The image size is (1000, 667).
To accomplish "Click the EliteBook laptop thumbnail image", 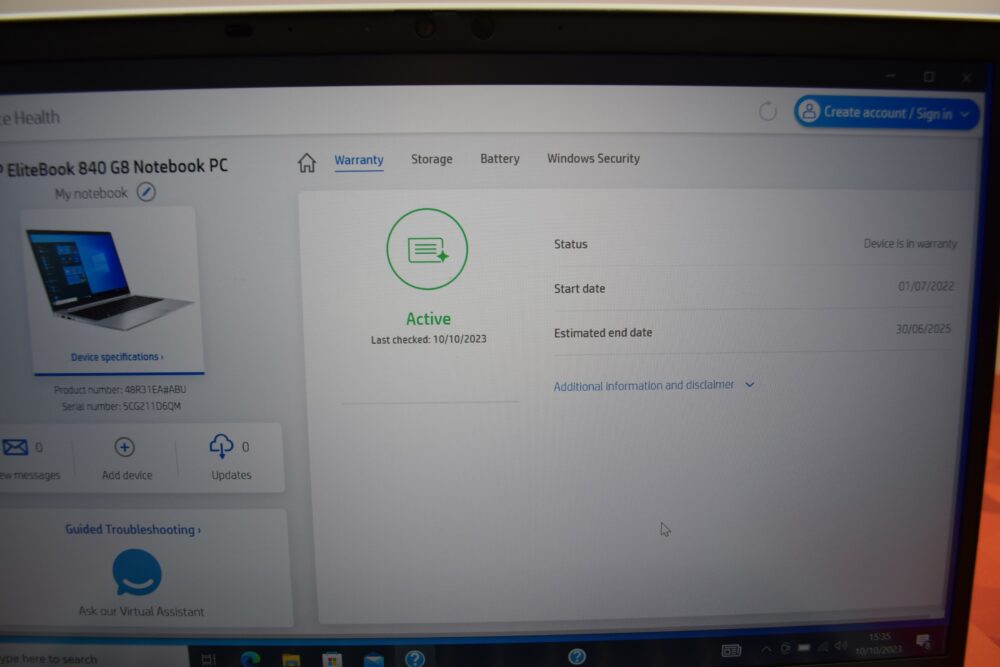I will coord(108,279).
